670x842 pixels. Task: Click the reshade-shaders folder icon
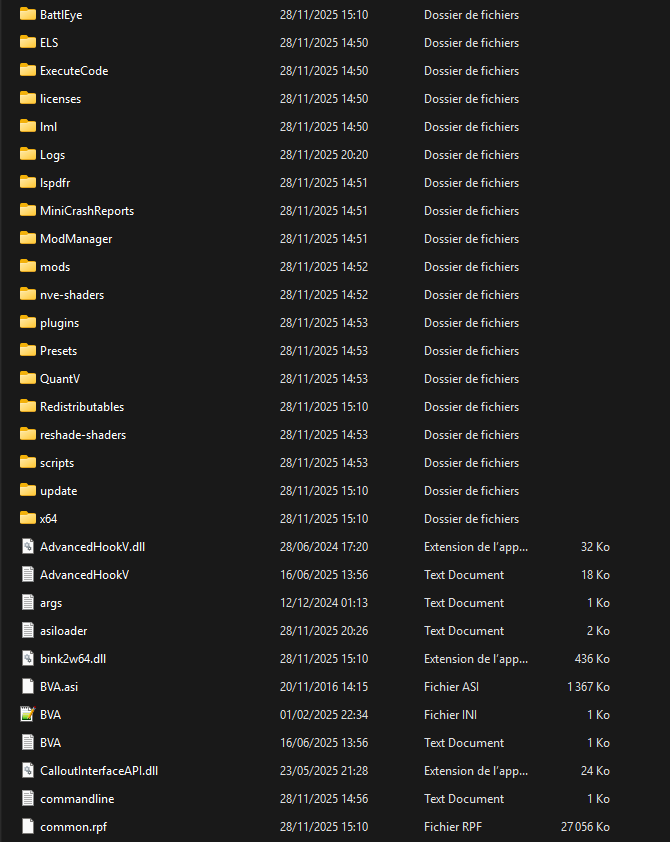(x=27, y=434)
